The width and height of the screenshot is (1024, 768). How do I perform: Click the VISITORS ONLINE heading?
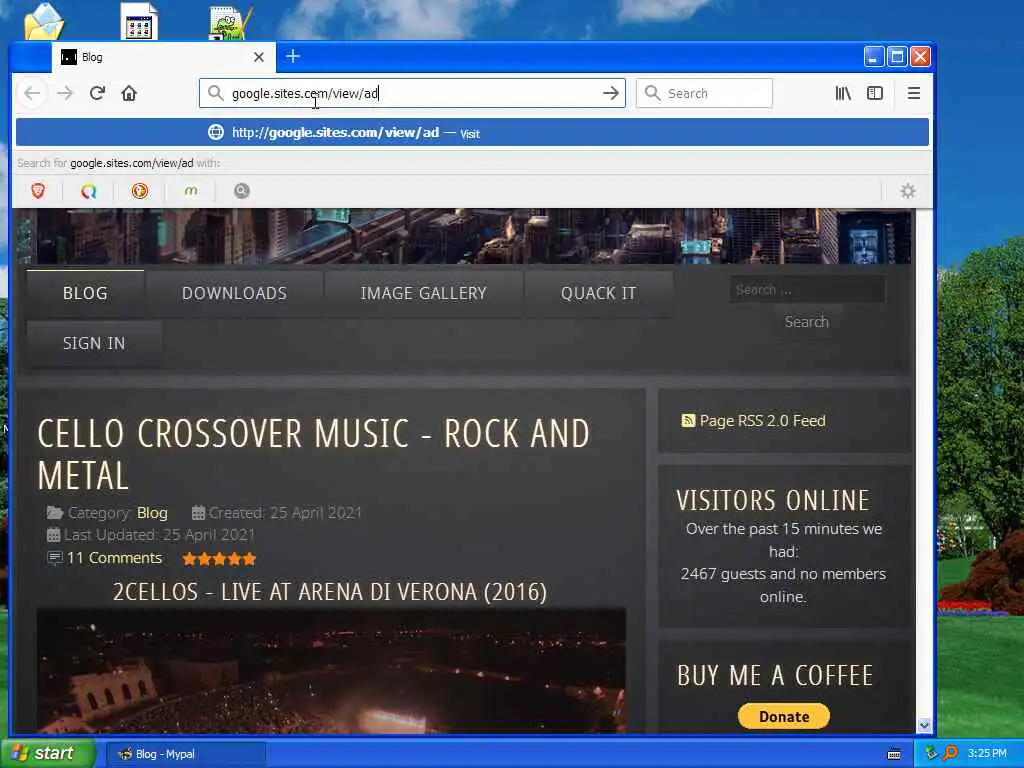[x=773, y=501]
